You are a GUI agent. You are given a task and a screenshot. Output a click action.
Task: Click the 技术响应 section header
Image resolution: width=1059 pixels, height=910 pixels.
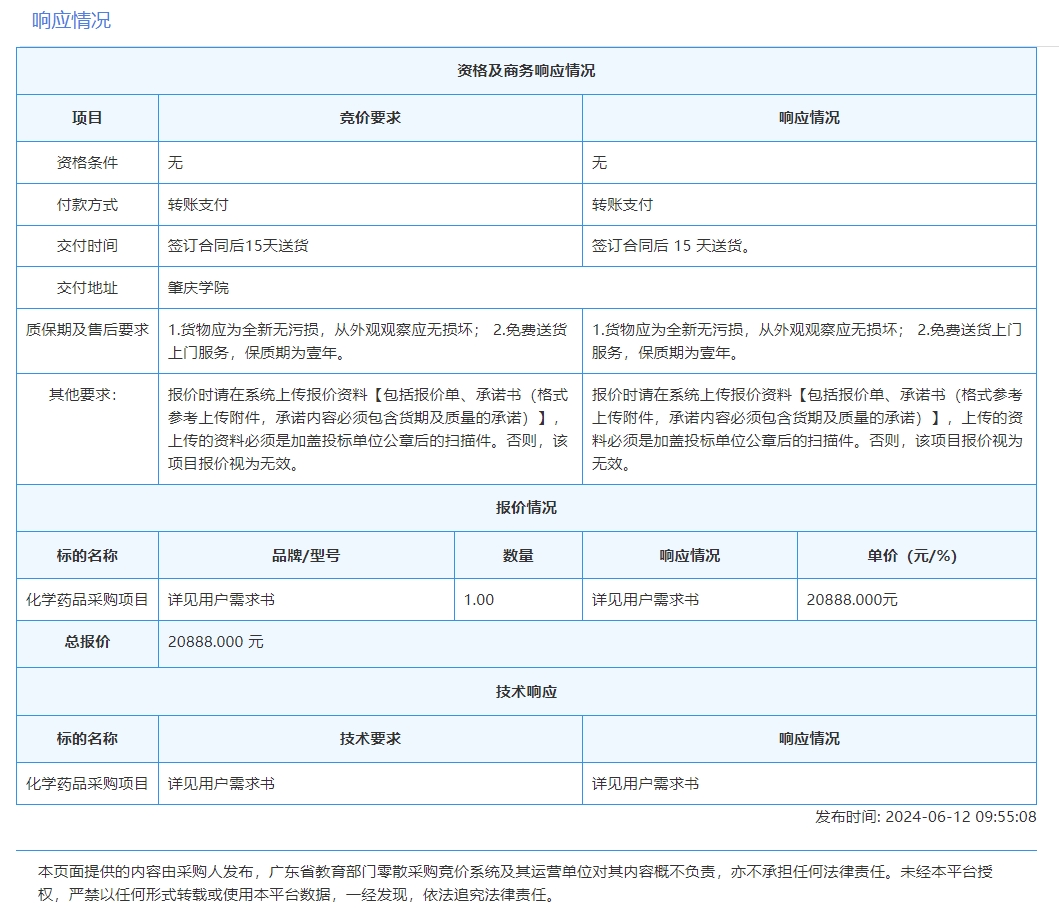[x=526, y=692]
